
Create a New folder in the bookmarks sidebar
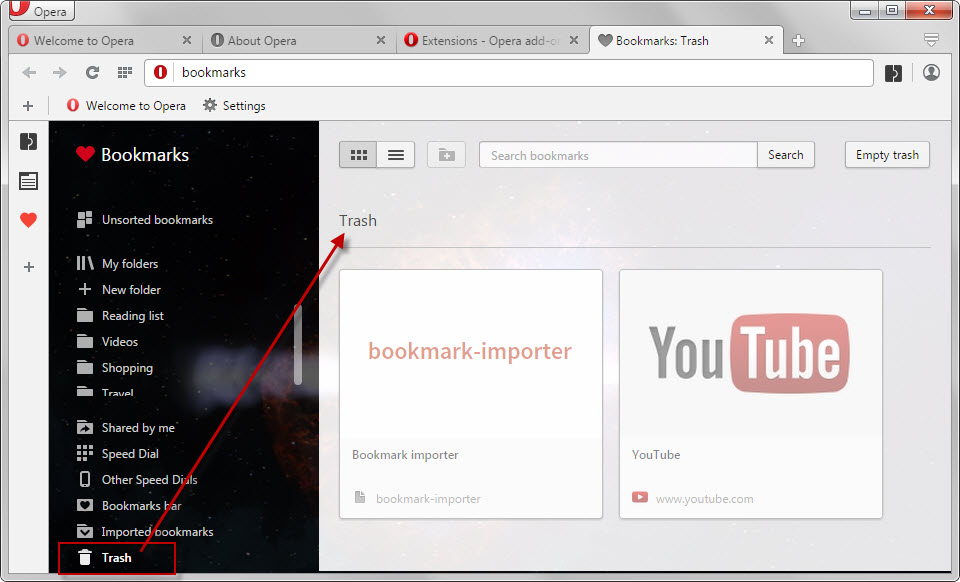[119, 289]
